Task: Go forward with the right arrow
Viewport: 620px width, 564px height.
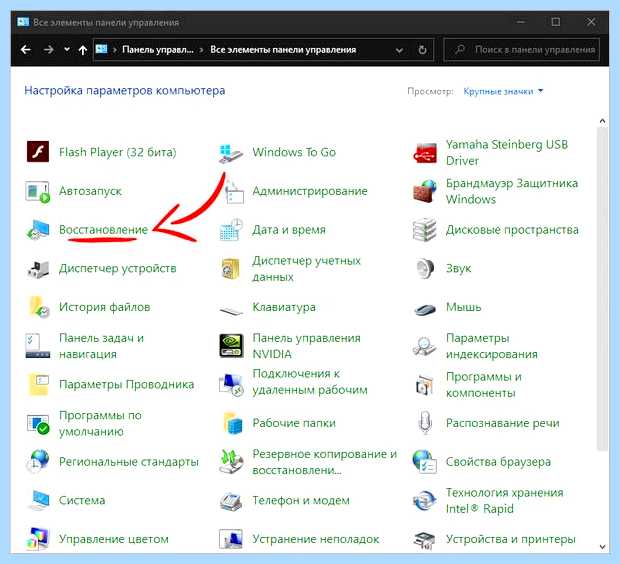Action: tap(49, 49)
